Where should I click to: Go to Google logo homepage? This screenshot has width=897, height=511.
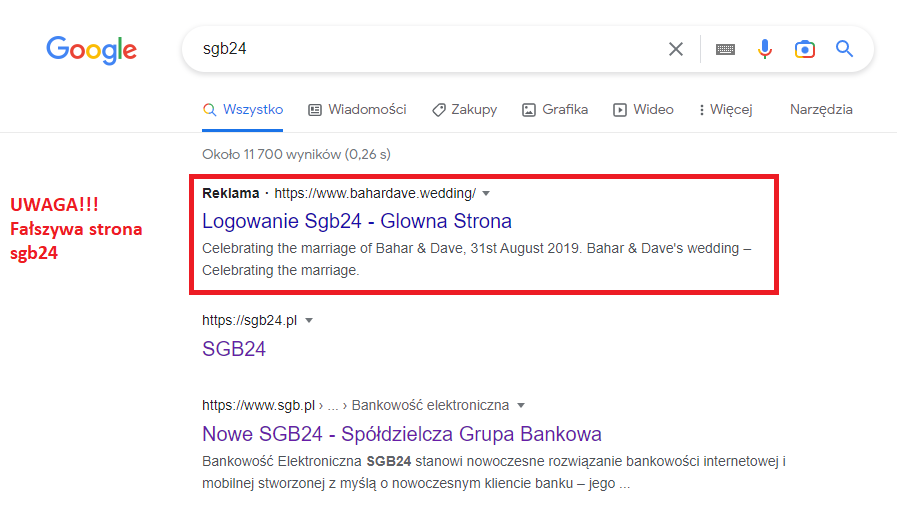(x=92, y=50)
